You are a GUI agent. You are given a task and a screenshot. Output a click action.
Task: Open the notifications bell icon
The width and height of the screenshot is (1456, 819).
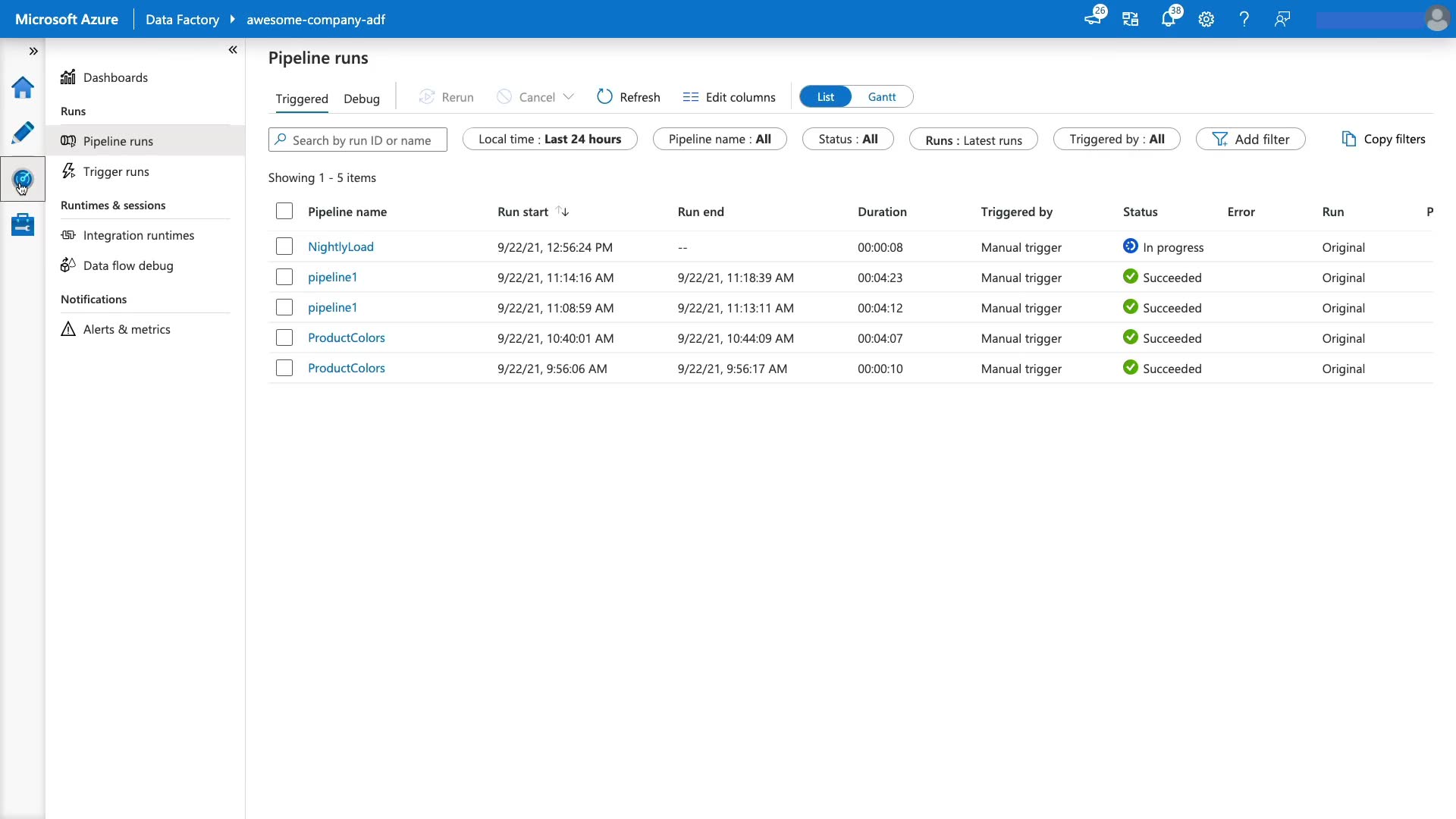[x=1168, y=20]
